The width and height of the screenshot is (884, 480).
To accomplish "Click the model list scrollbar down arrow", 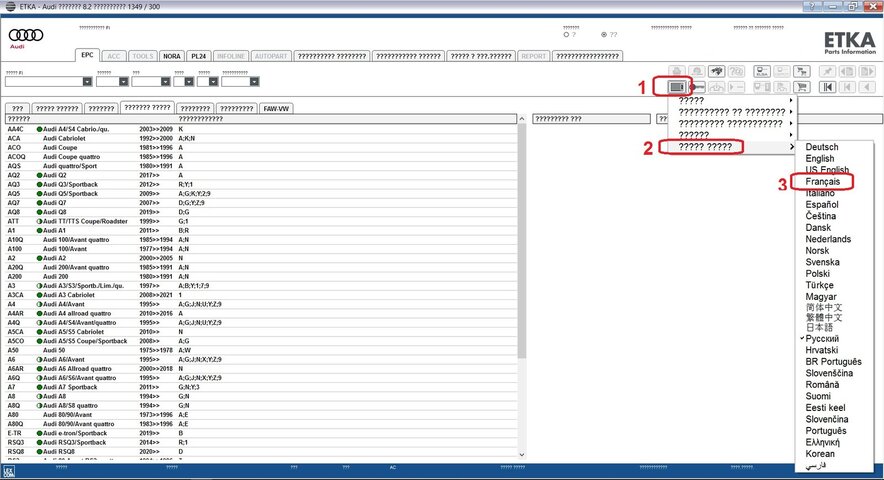I will (521, 455).
